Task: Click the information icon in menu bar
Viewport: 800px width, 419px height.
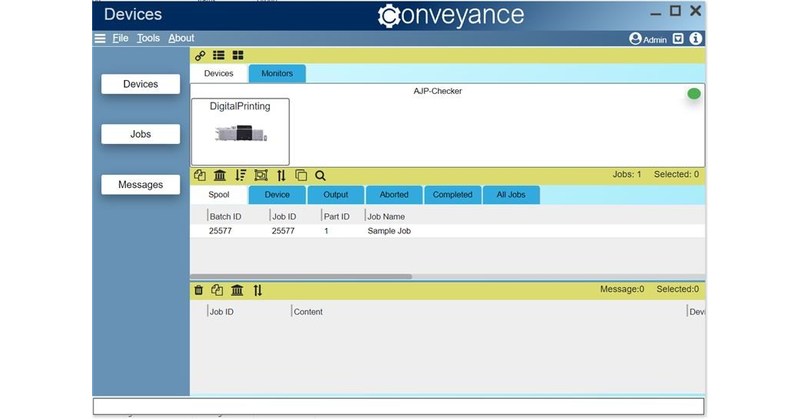Action: coord(695,39)
